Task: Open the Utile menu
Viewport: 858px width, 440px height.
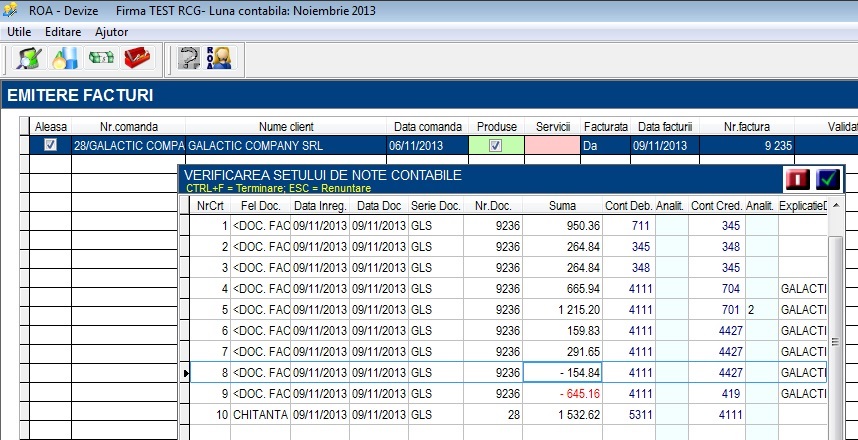Action: [x=19, y=32]
